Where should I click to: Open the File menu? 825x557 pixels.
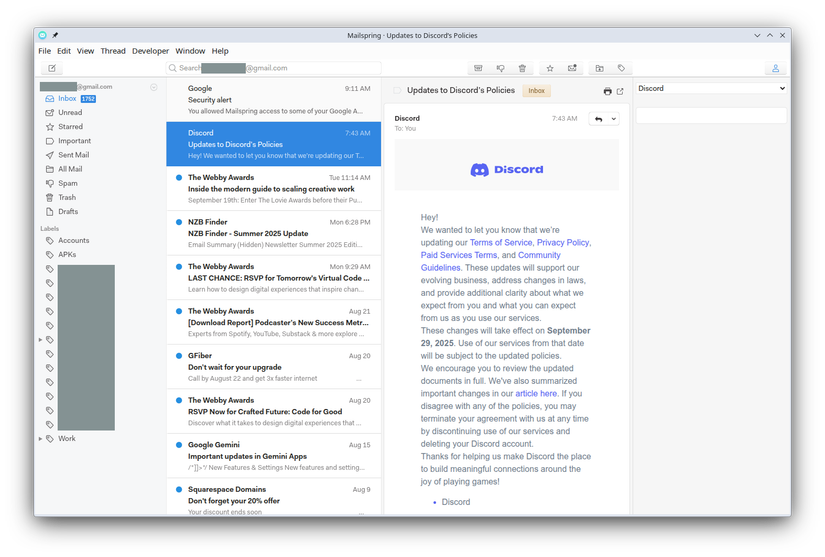[x=45, y=51]
